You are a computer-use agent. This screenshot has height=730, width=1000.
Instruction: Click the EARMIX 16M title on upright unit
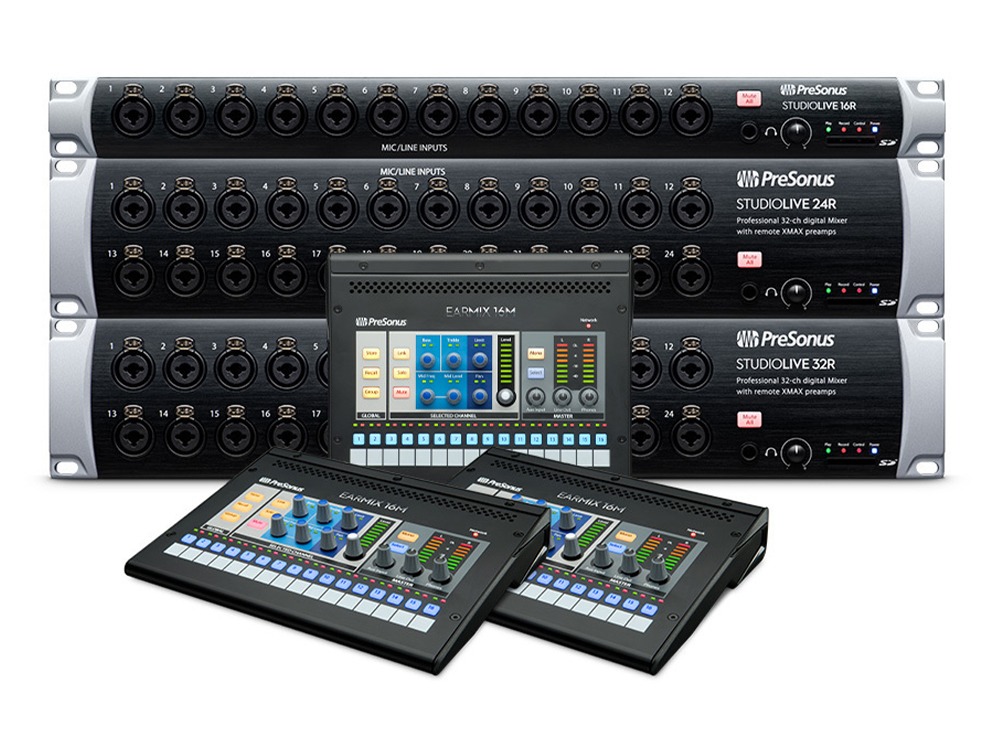[x=480, y=311]
